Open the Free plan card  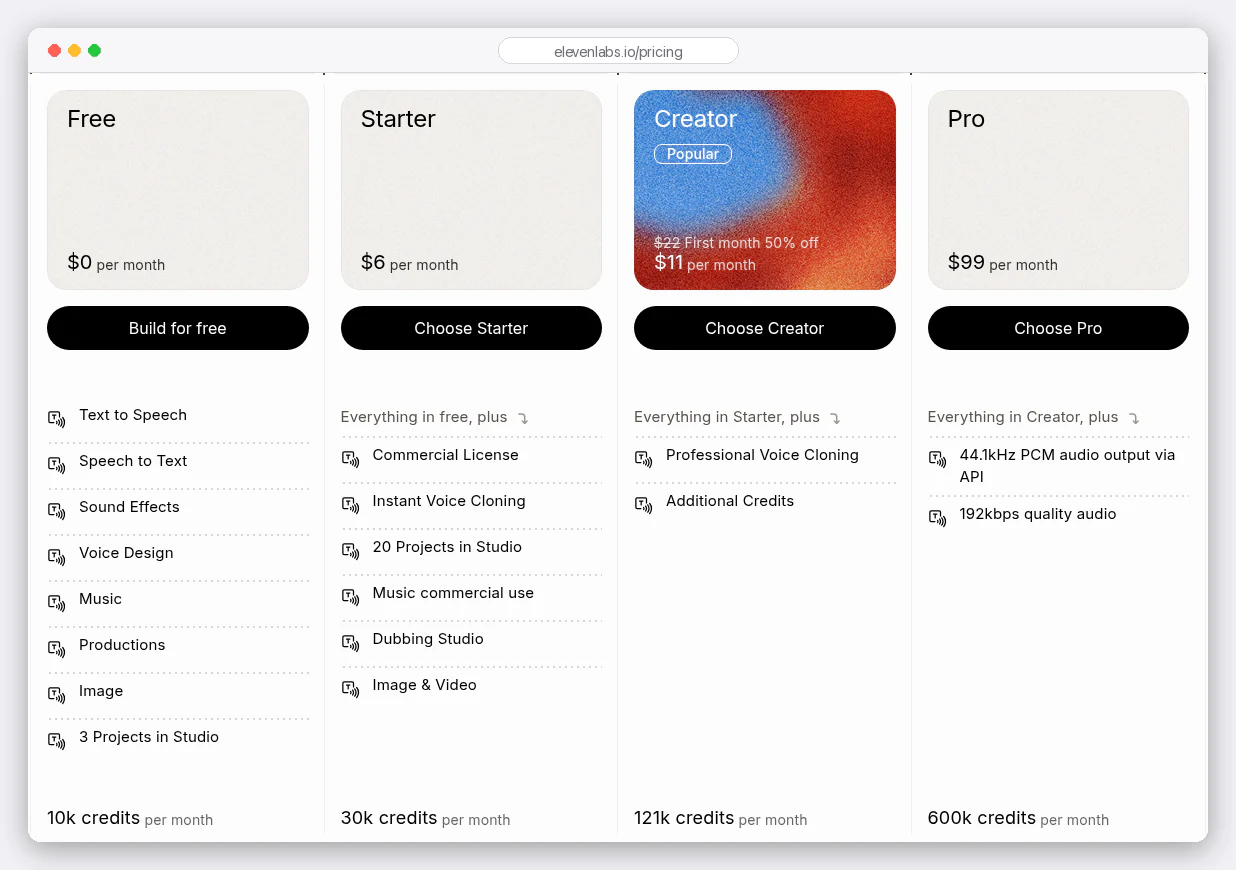pyautogui.click(x=178, y=190)
